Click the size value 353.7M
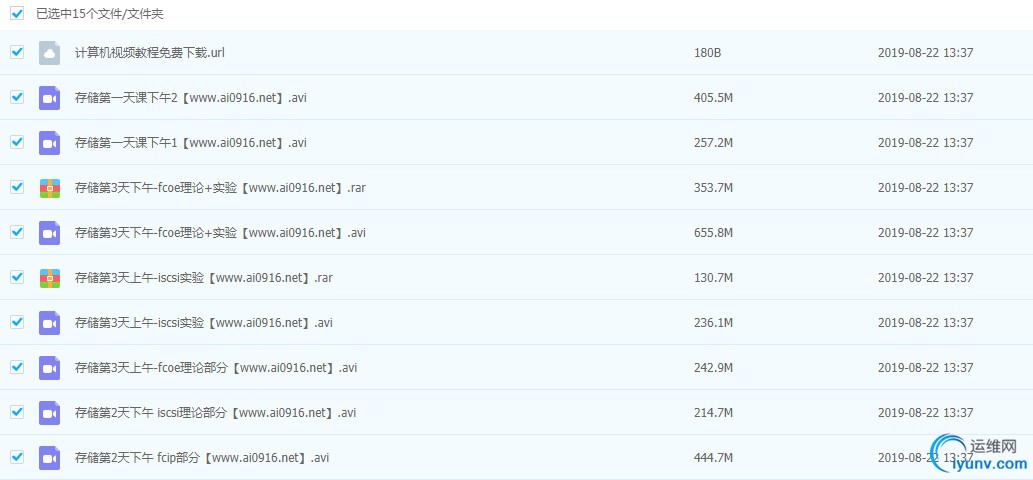The width and height of the screenshot is (1033, 480). pos(713,188)
